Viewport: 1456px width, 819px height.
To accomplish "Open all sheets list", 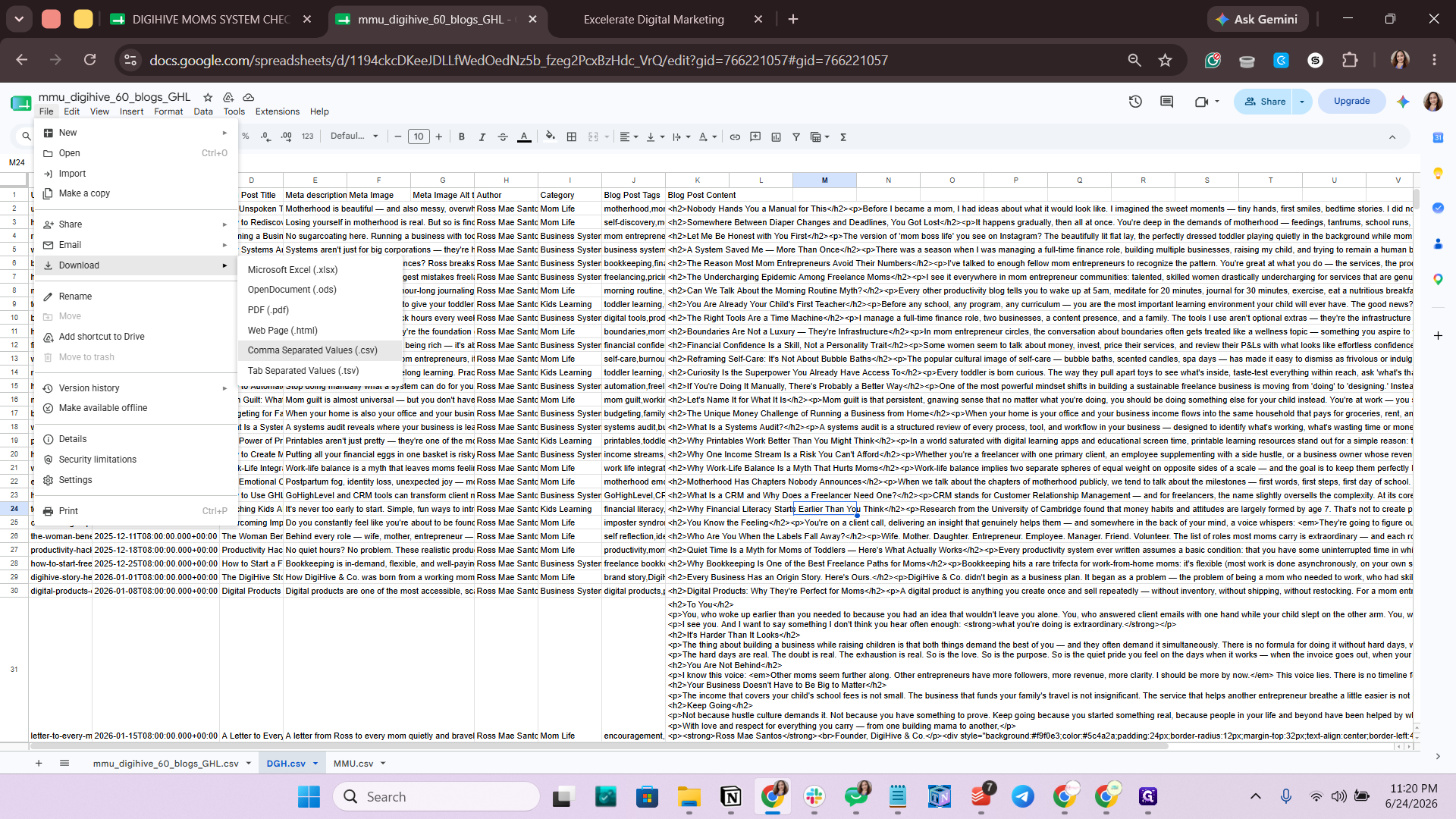I will coord(64,764).
